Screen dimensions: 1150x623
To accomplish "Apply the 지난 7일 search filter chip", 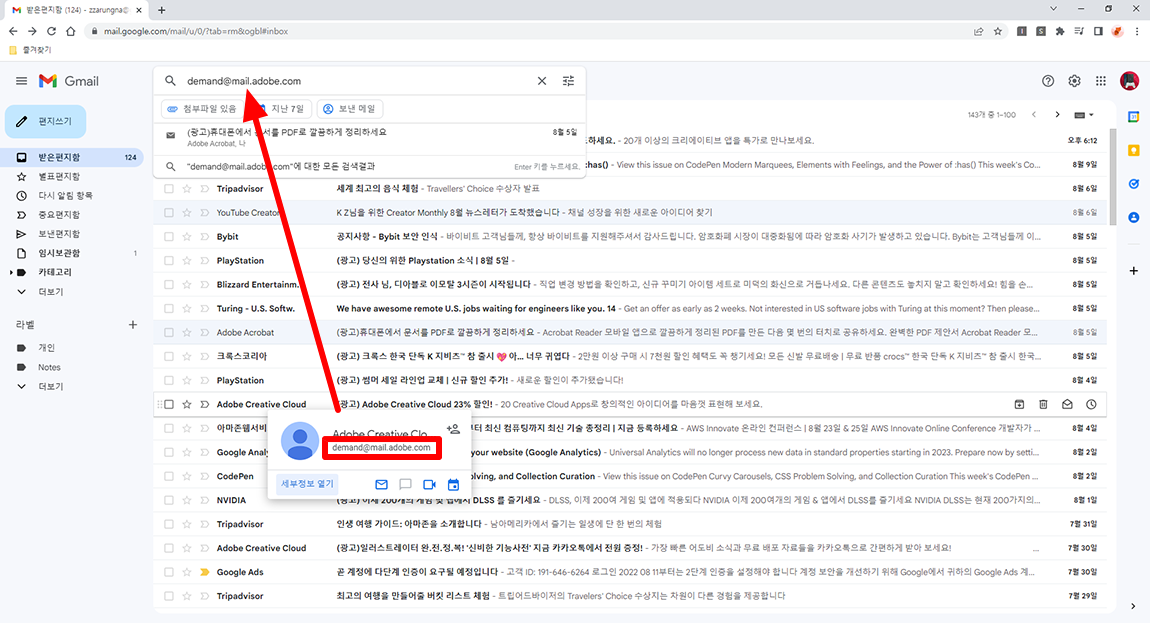I will point(280,109).
